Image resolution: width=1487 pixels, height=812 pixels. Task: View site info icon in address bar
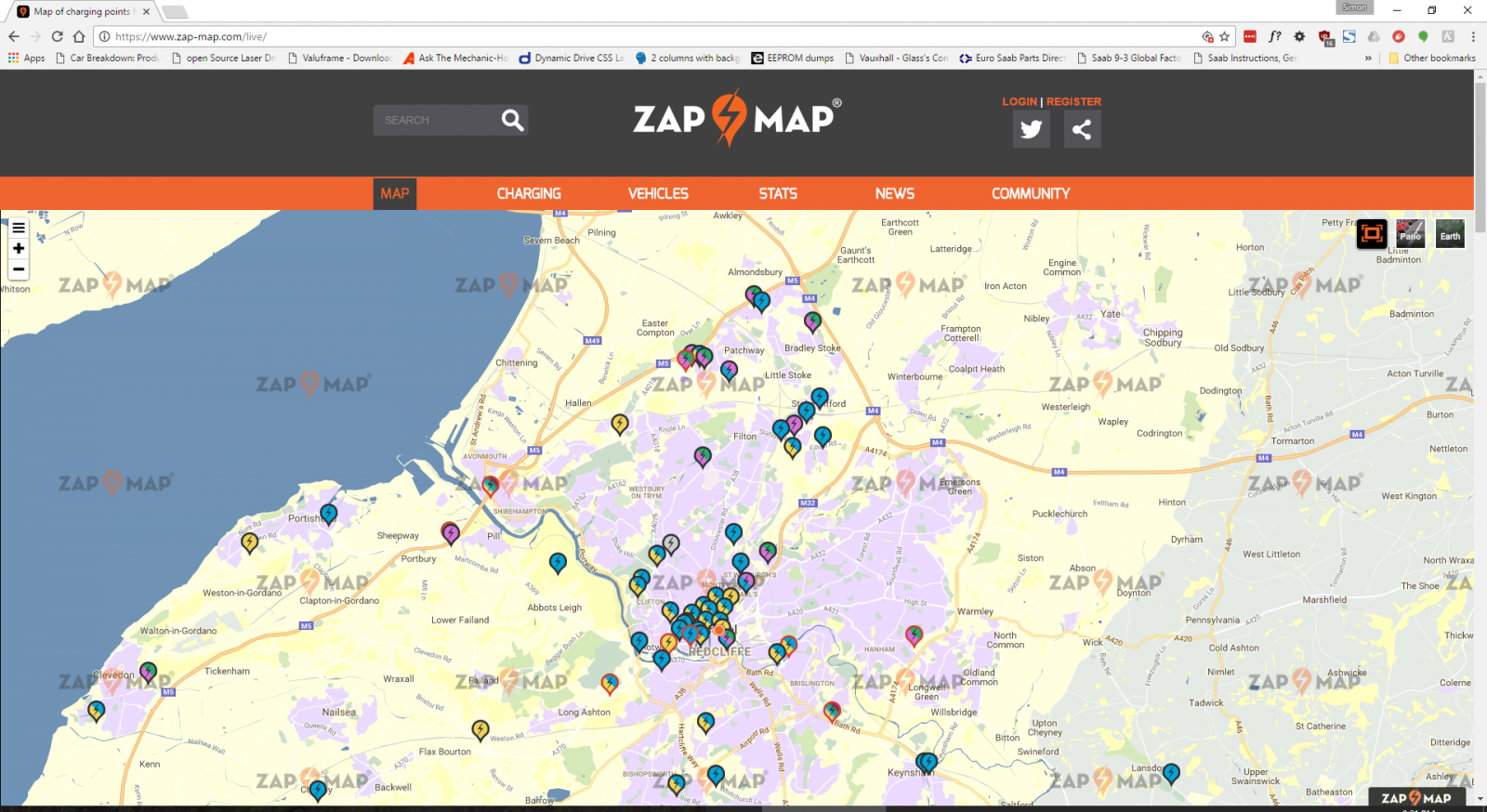[x=104, y=36]
